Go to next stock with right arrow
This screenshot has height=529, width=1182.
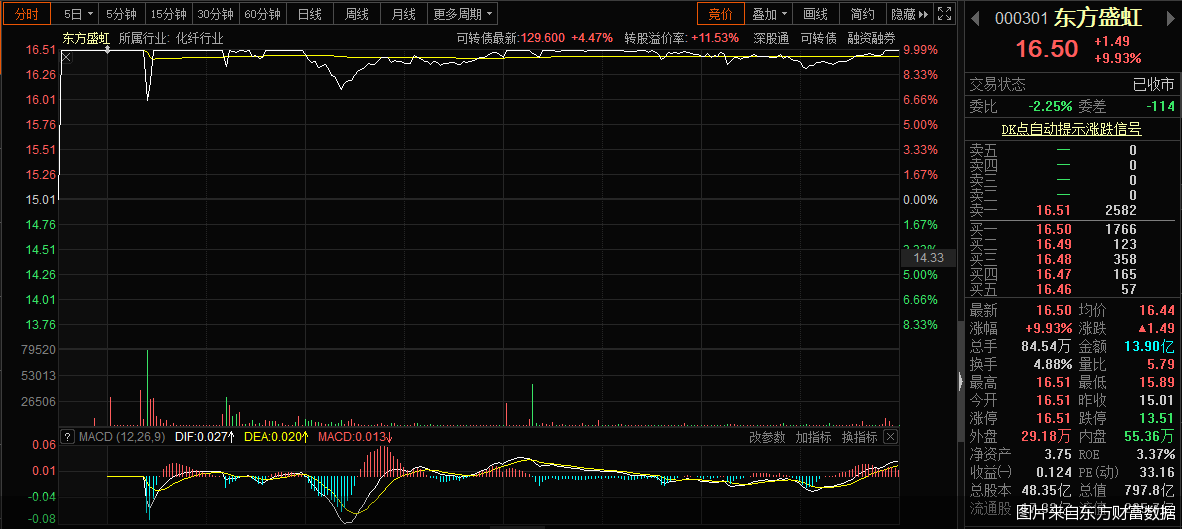coord(1172,18)
